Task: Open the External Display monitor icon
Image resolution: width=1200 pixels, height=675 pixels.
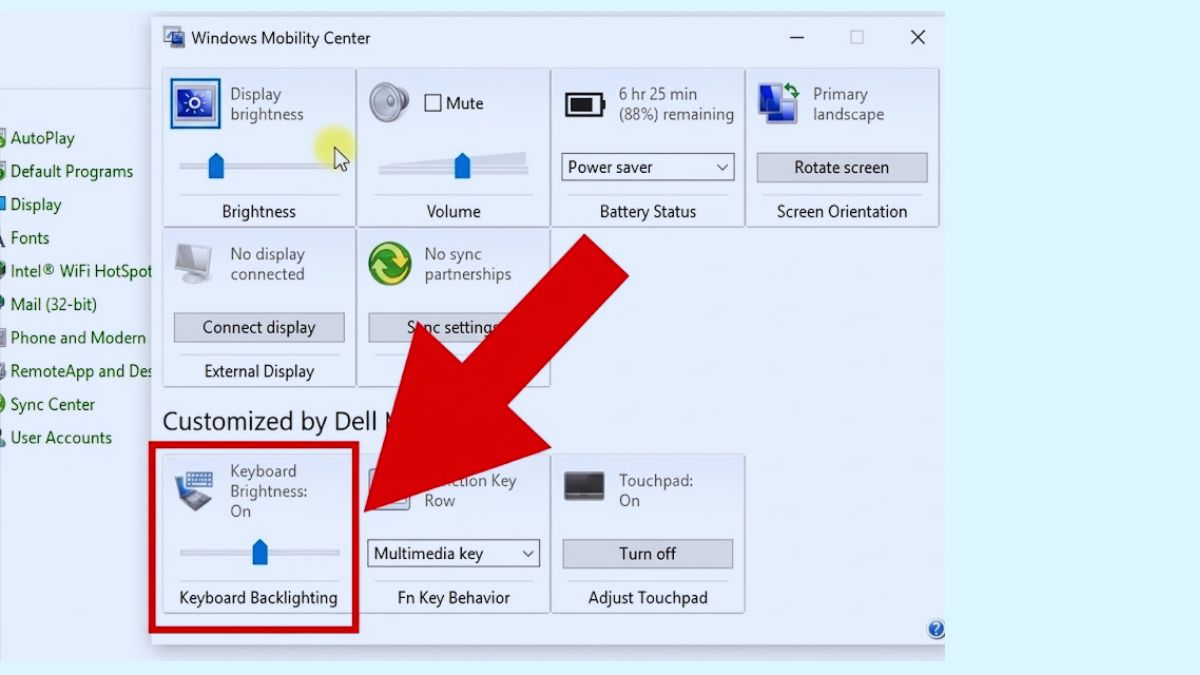Action: click(x=194, y=263)
